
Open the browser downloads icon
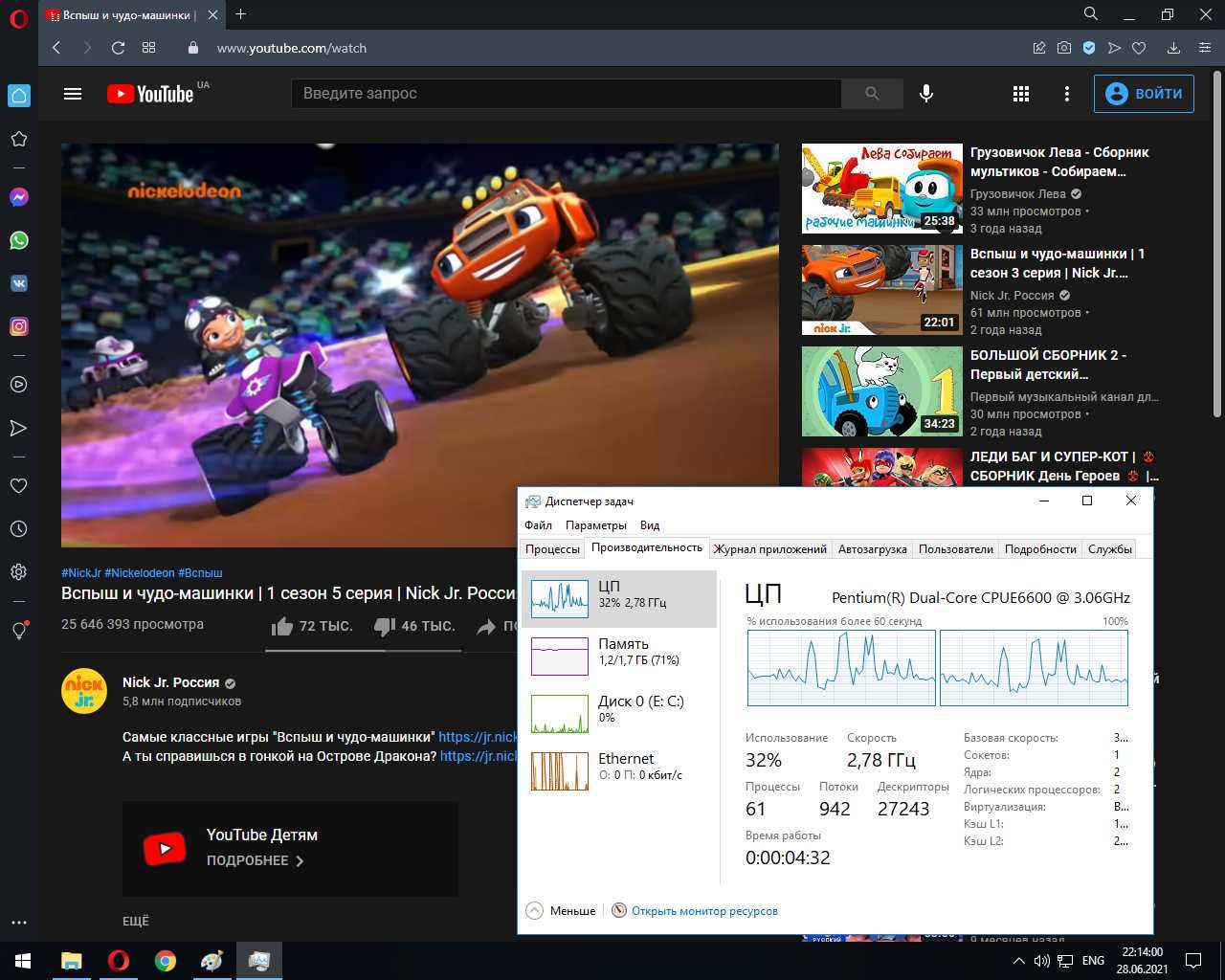click(x=1173, y=48)
